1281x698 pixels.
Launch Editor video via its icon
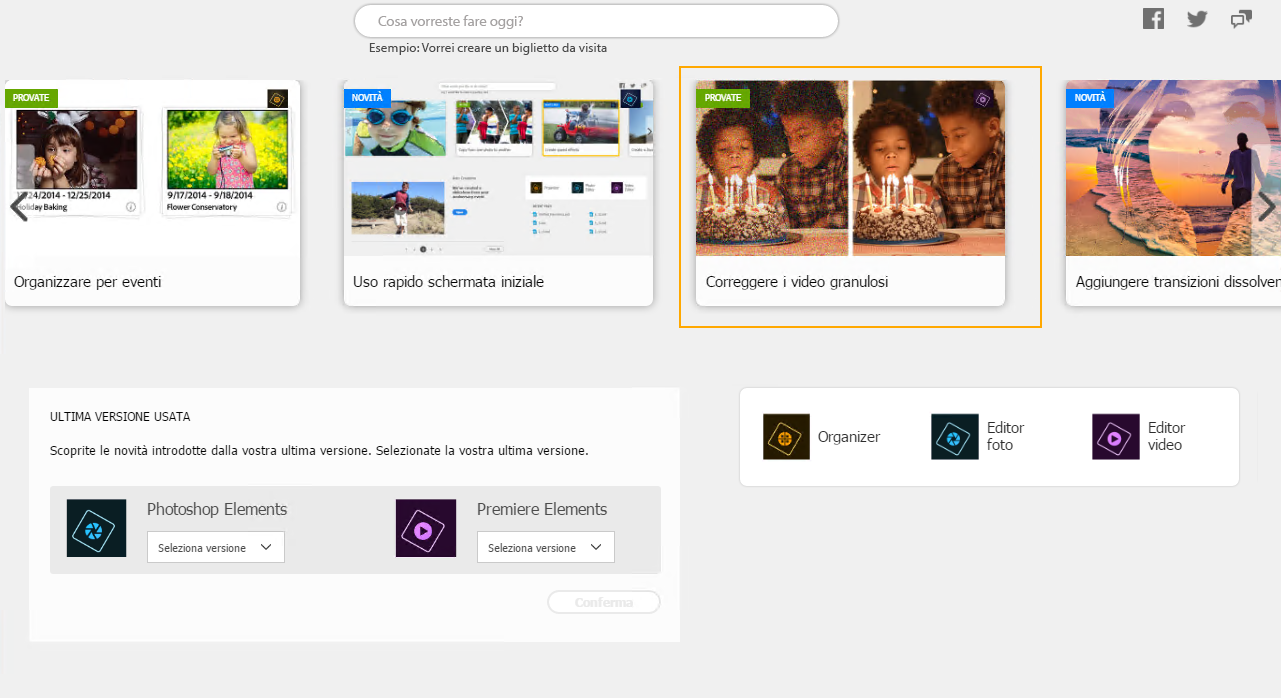[1116, 437]
